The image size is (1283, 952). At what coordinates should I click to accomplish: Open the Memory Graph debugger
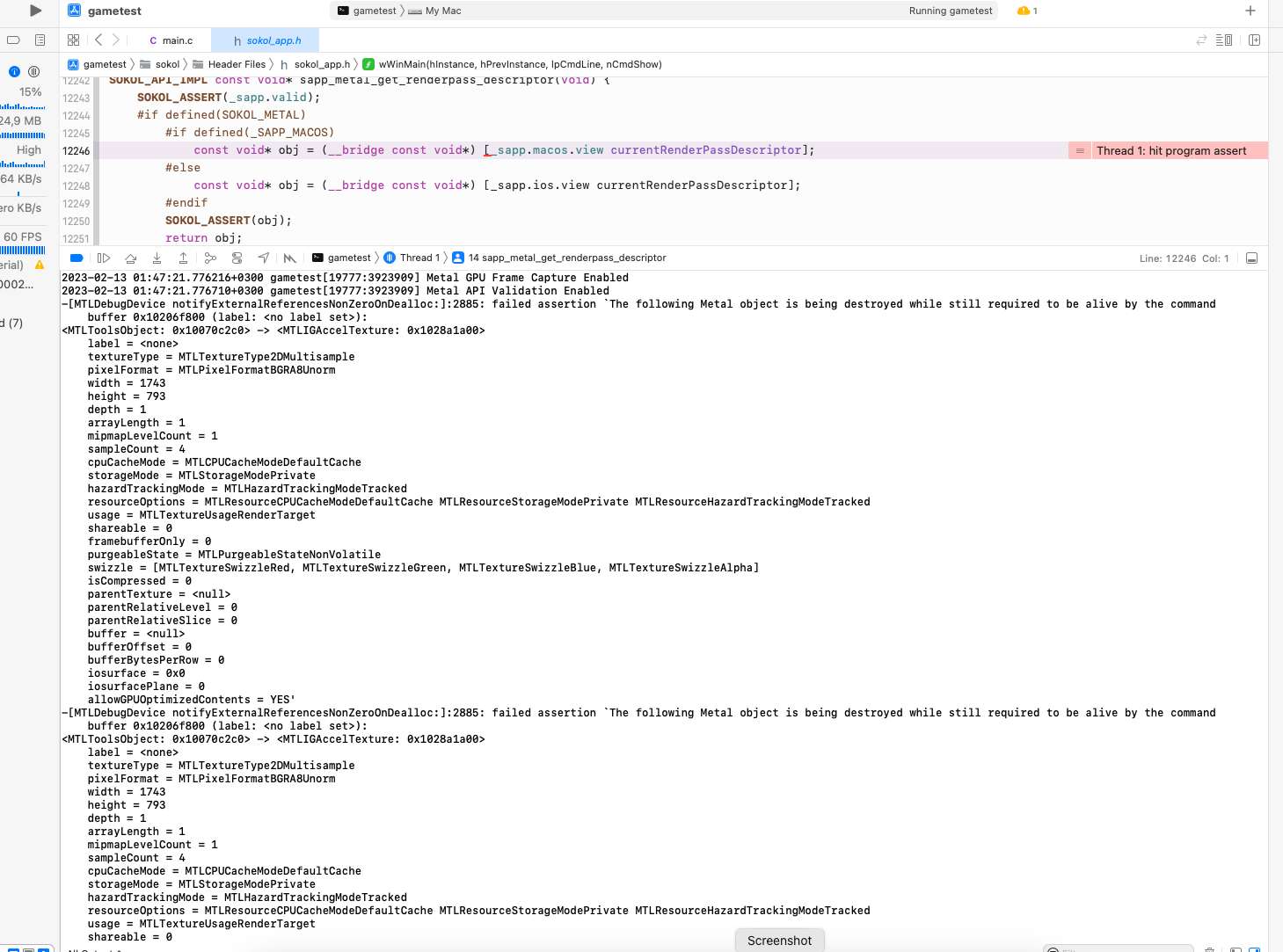pyautogui.click(x=210, y=258)
